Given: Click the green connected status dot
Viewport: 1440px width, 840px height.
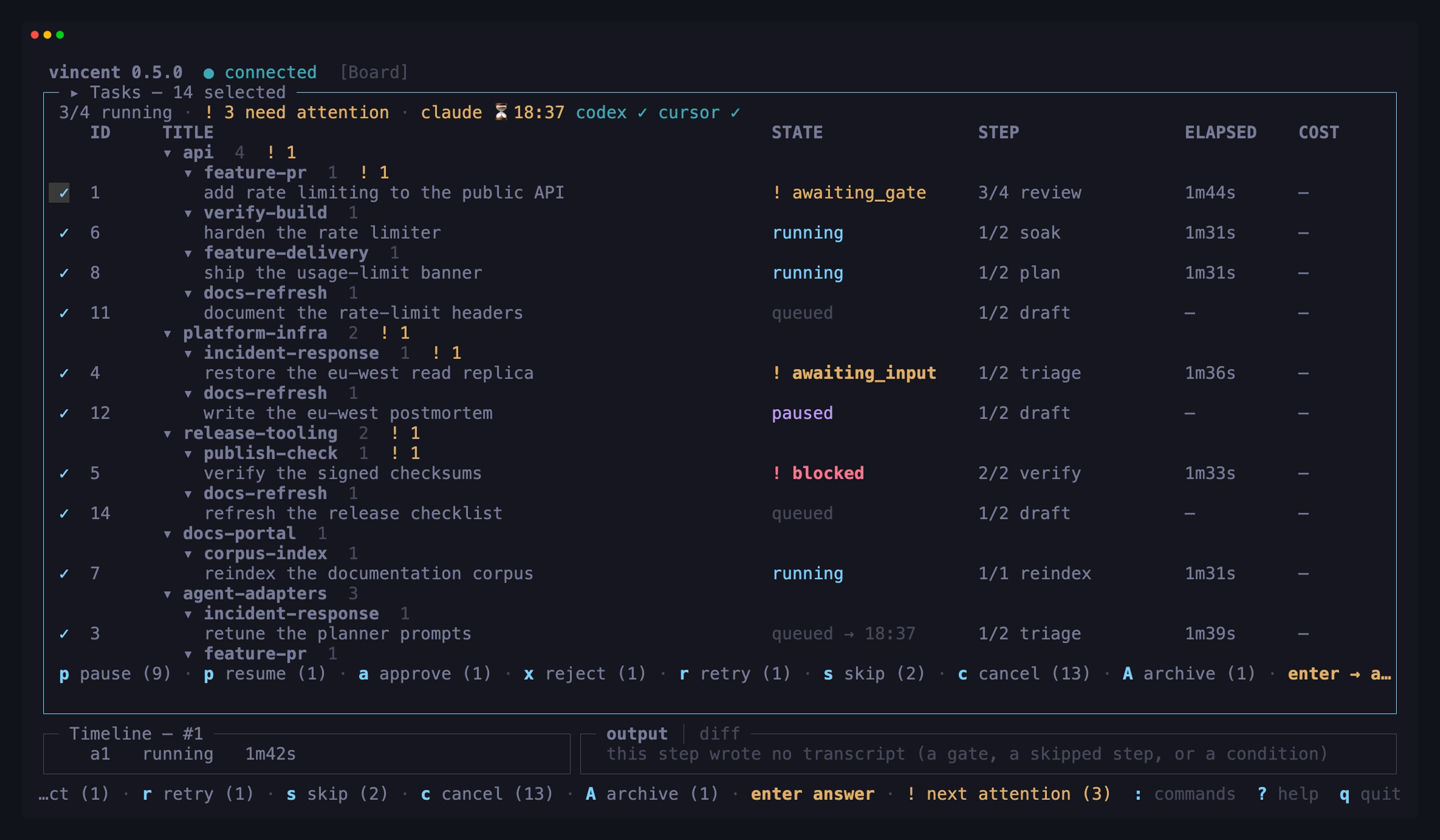Looking at the screenshot, I should (208, 73).
